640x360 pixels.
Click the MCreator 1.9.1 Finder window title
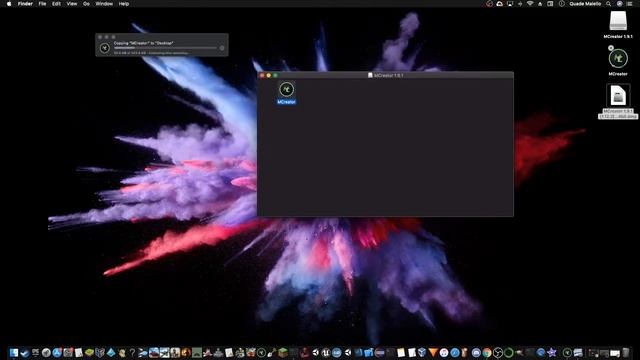(389, 75)
